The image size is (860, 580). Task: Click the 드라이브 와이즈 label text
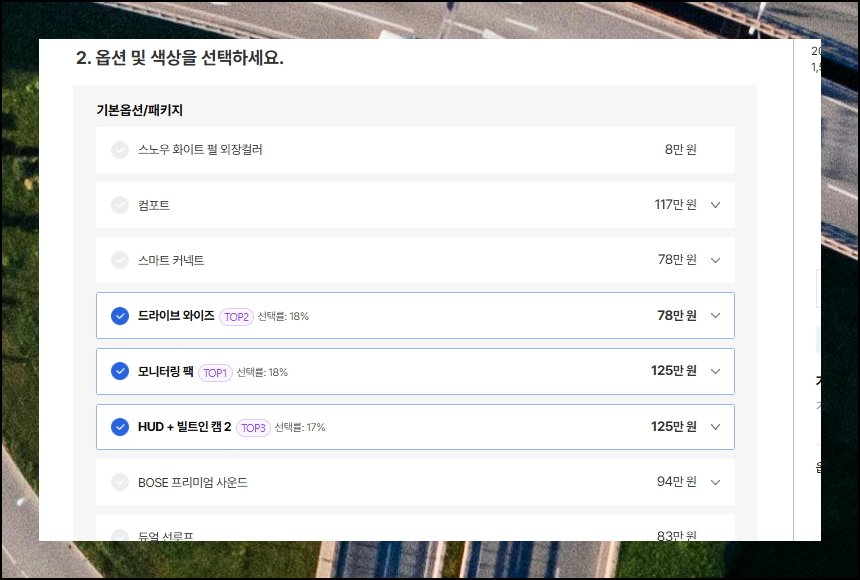tap(176, 316)
